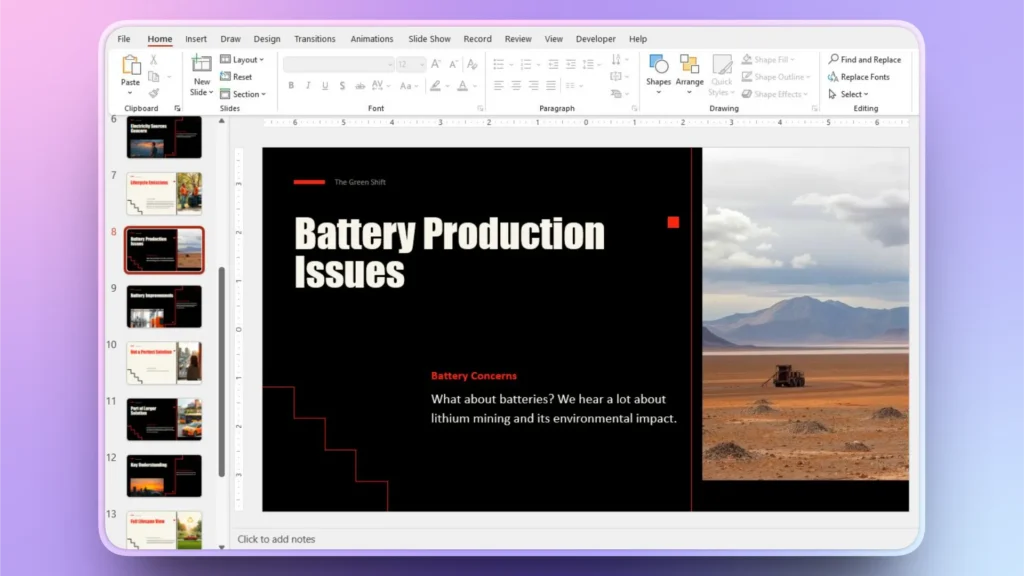Click the Arrange icon in the Drawing group
Screen dimensions: 1024x576
coord(690,68)
